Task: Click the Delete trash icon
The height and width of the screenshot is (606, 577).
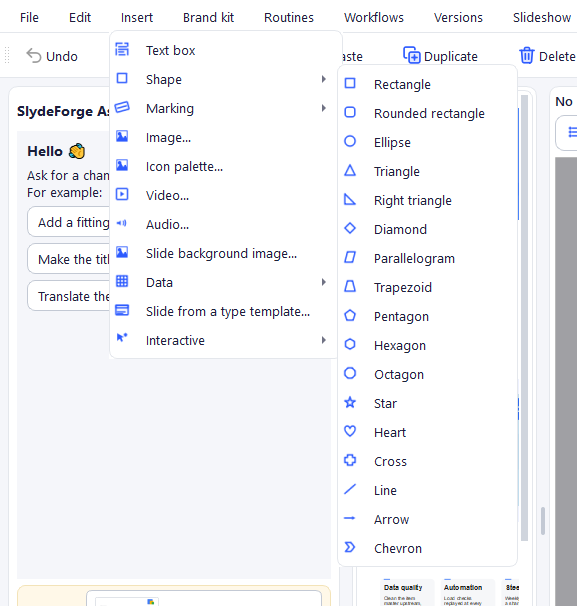Action: (527, 55)
